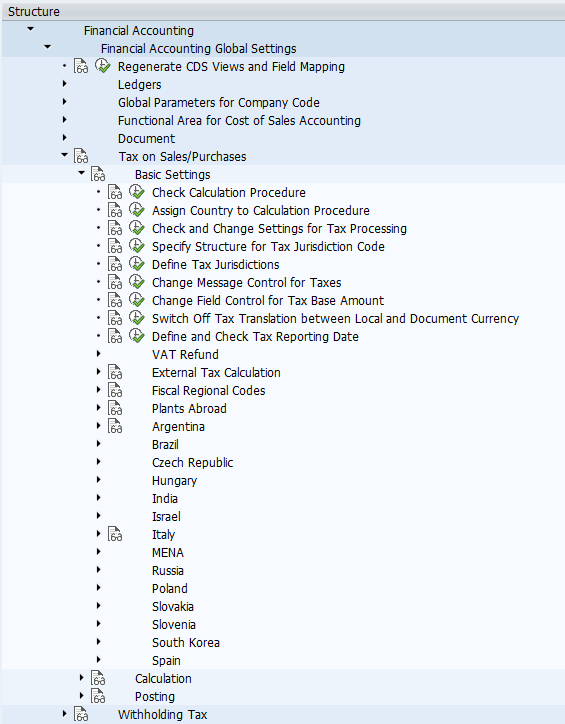The height and width of the screenshot is (724, 565).
Task: Expand the Brazil node
Action: pyautogui.click(x=99, y=444)
